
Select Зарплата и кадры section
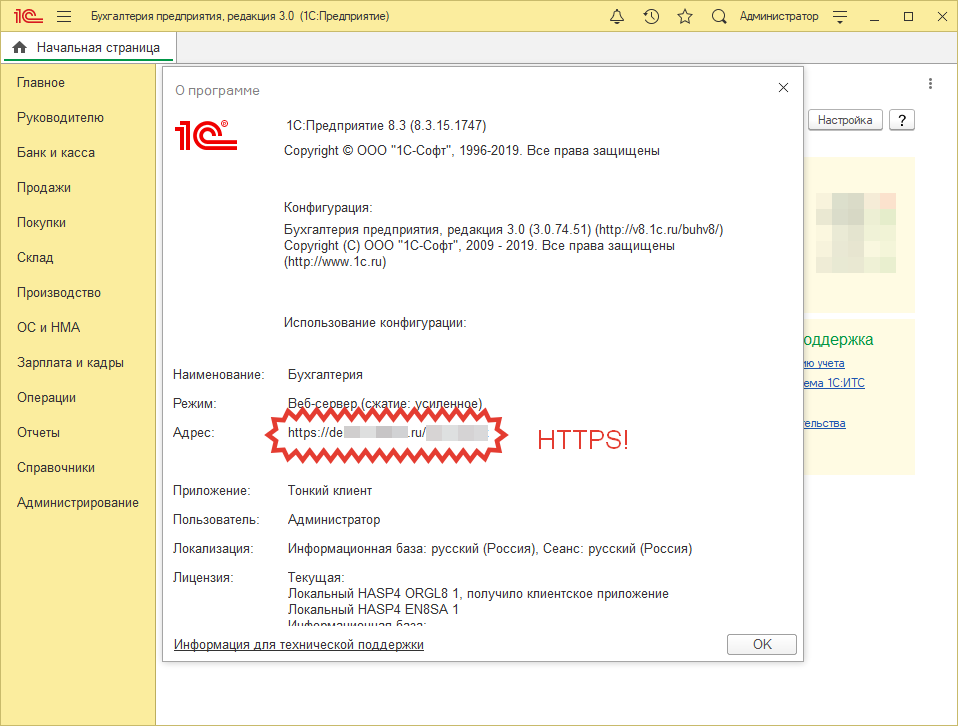click(70, 363)
